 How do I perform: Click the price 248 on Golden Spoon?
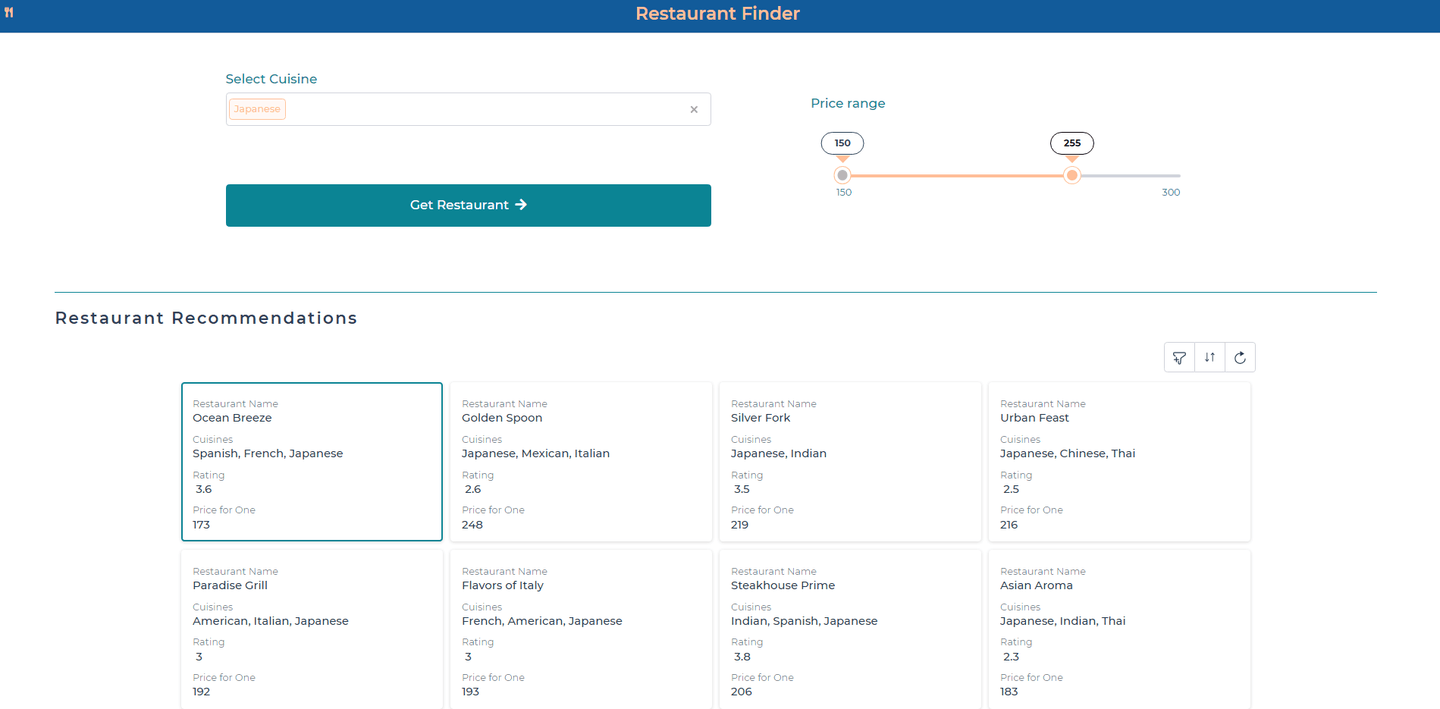[x=472, y=525]
